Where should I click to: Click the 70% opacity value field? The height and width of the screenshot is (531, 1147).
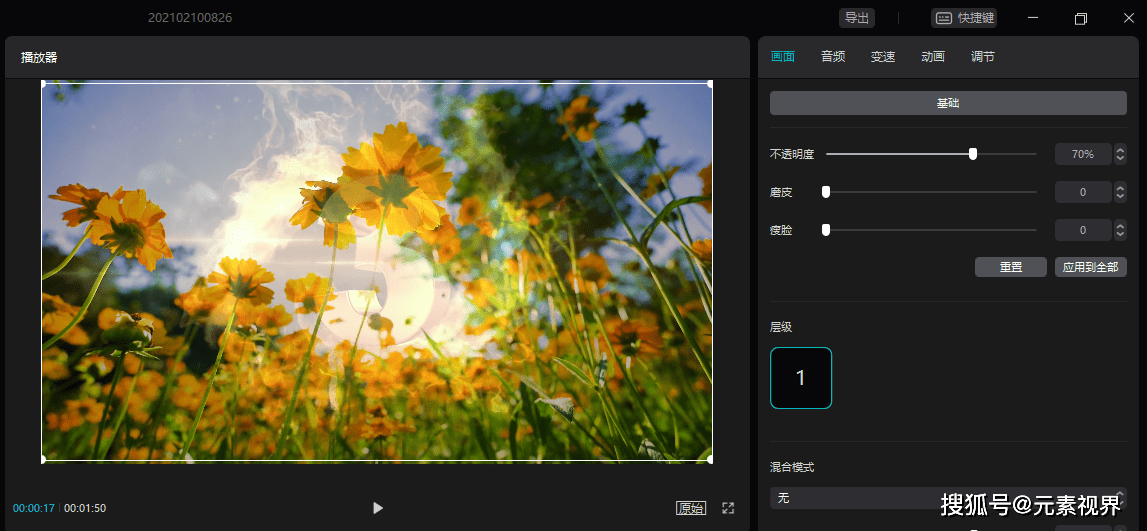click(1083, 154)
